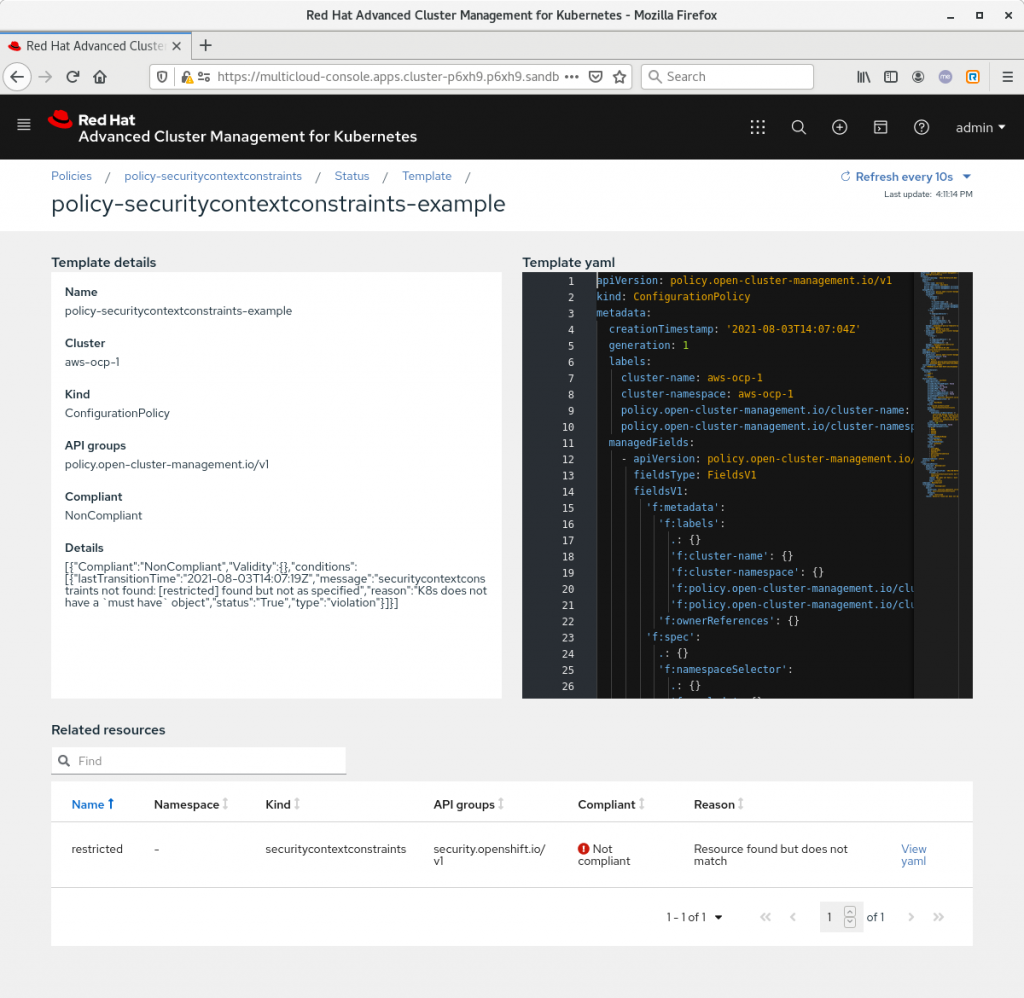Open the hamburger navigation menu
The width and height of the screenshot is (1024, 998).
click(x=24, y=125)
